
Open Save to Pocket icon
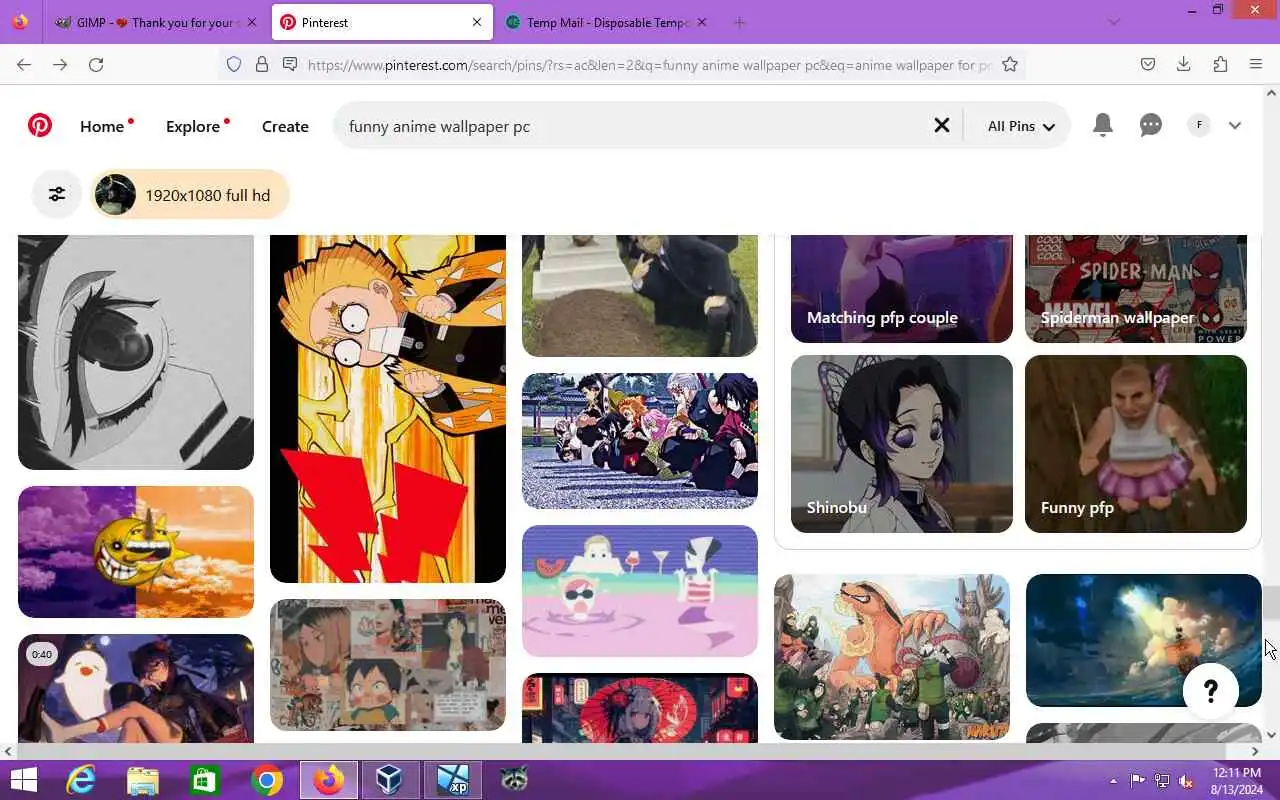click(x=1148, y=64)
